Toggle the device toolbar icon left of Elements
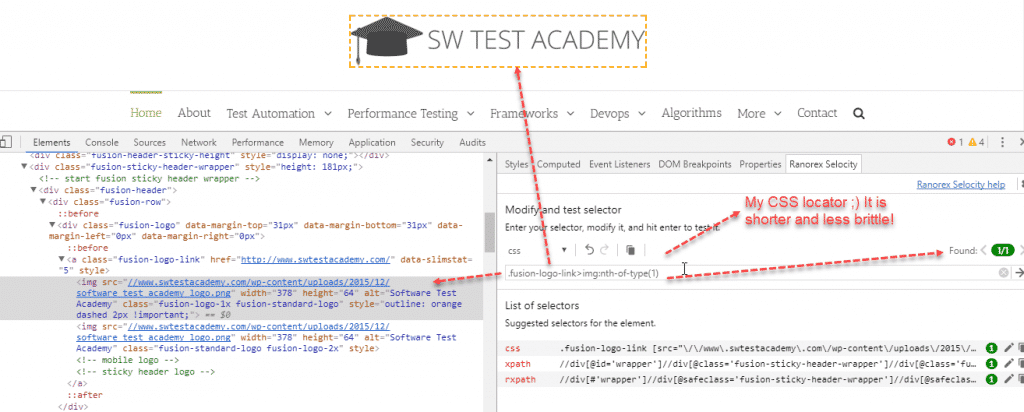 8,143
